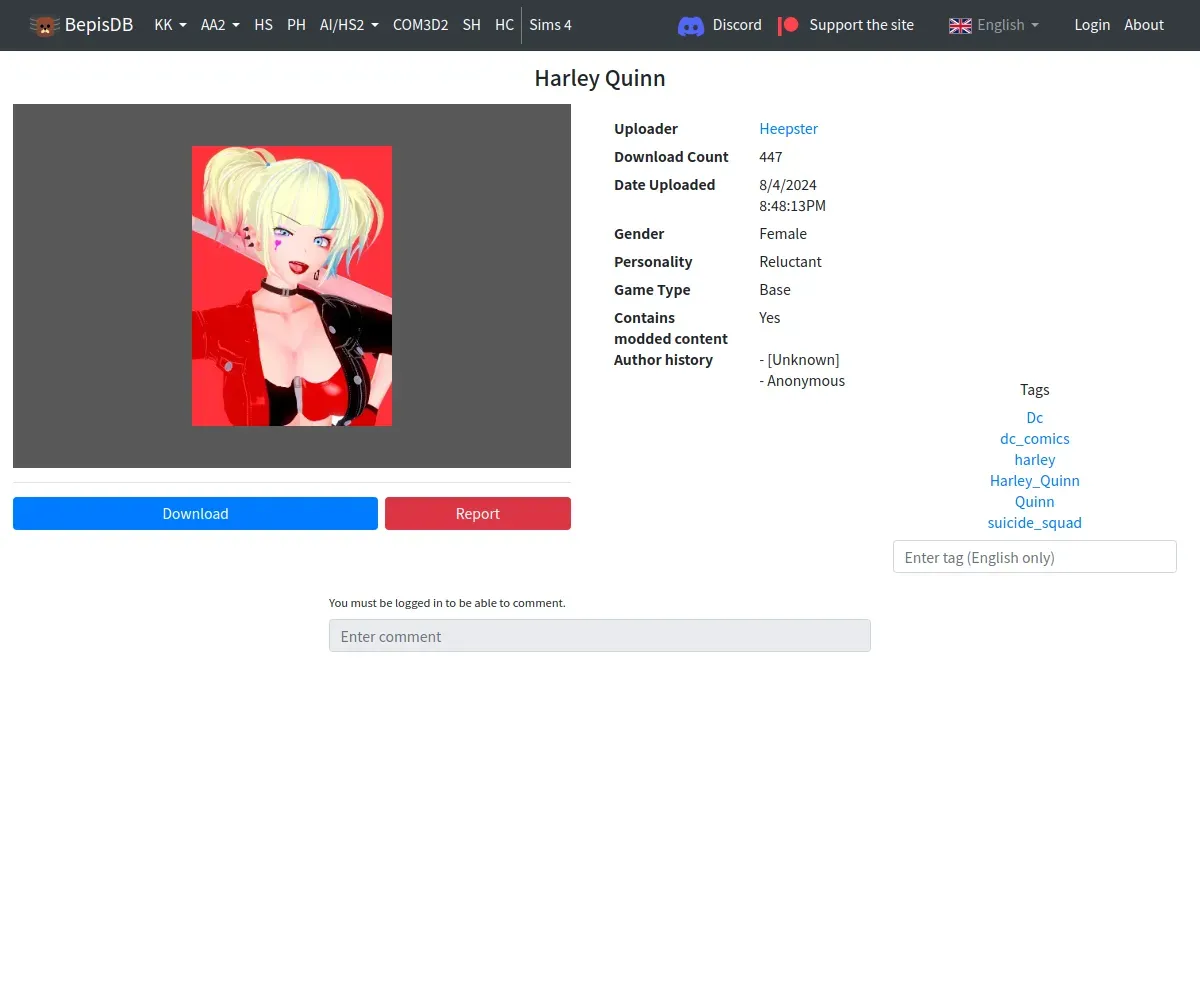Screen dimensions: 1200x1000
Task: Click the upload date 8/4/2024
Action: [x=788, y=185]
